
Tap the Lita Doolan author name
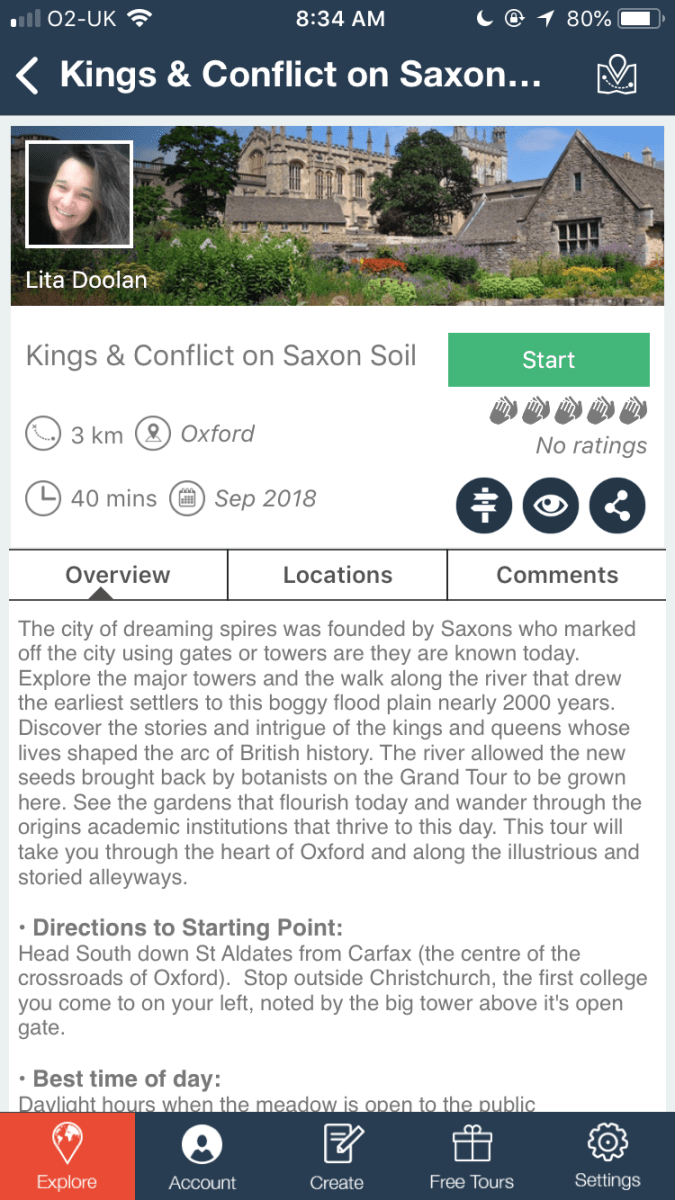click(86, 280)
